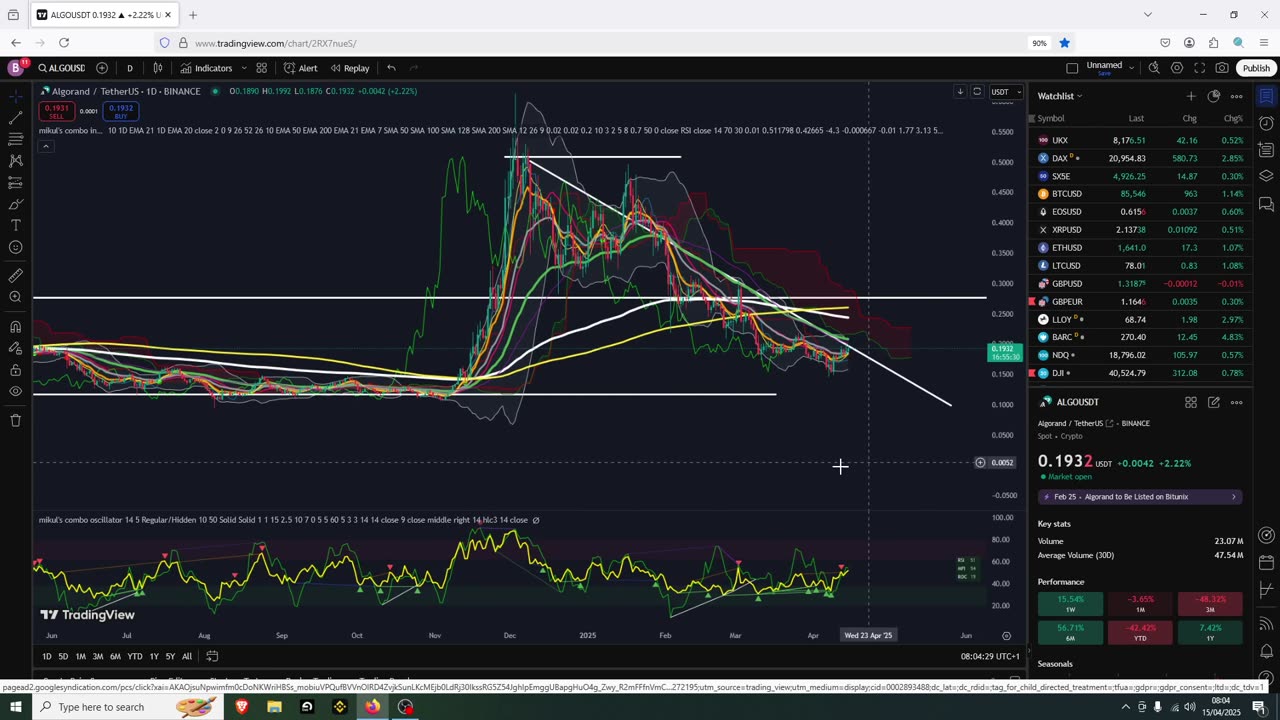The width and height of the screenshot is (1280, 720).
Task: Open the chart time axis settings icon
Action: (x=1006, y=635)
